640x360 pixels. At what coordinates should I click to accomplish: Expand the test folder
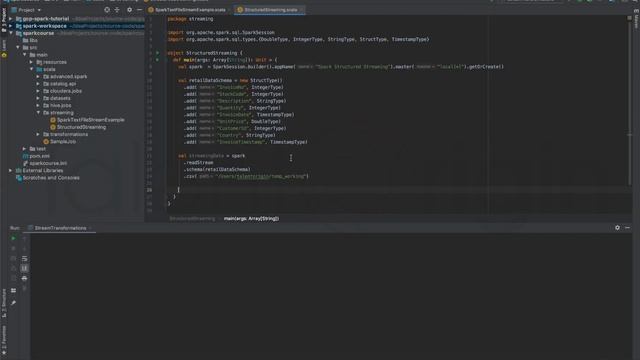(x=24, y=149)
